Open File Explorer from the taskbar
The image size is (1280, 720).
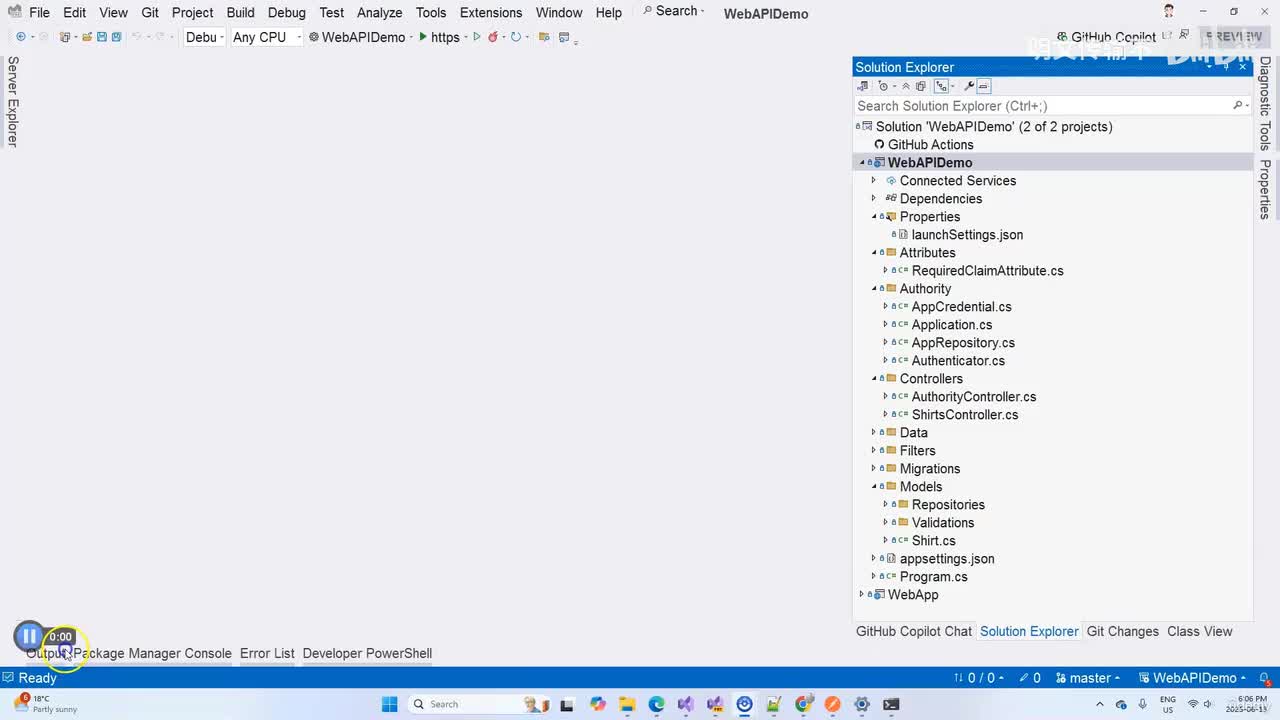[627, 704]
